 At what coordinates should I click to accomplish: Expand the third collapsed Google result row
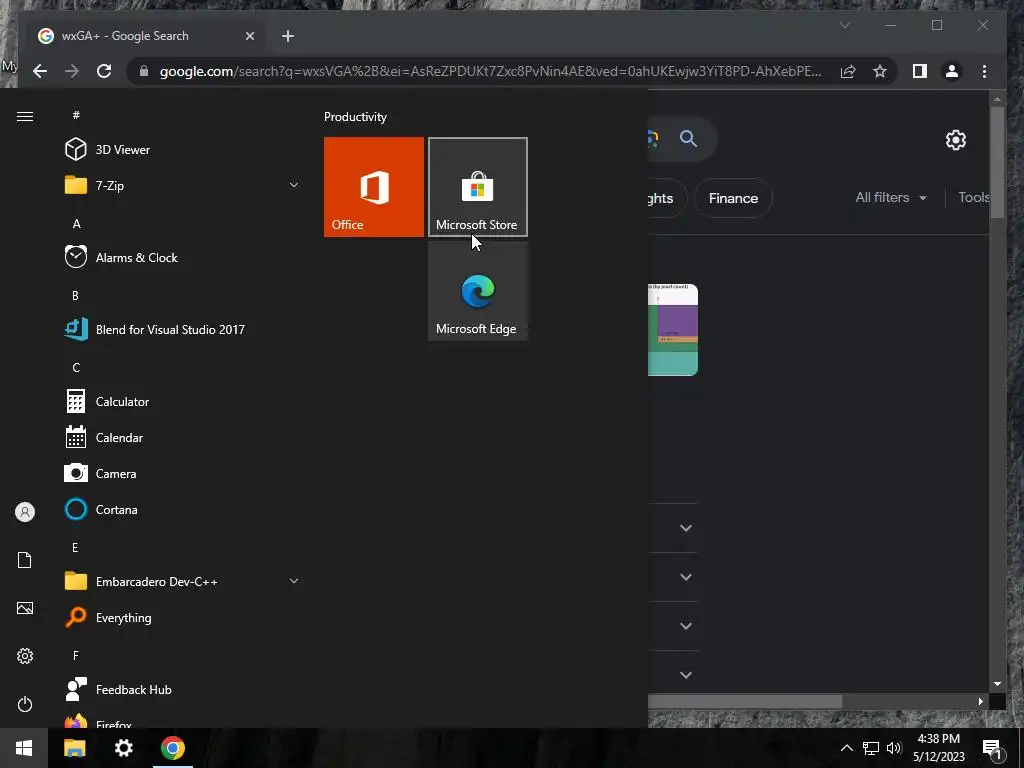[686, 626]
